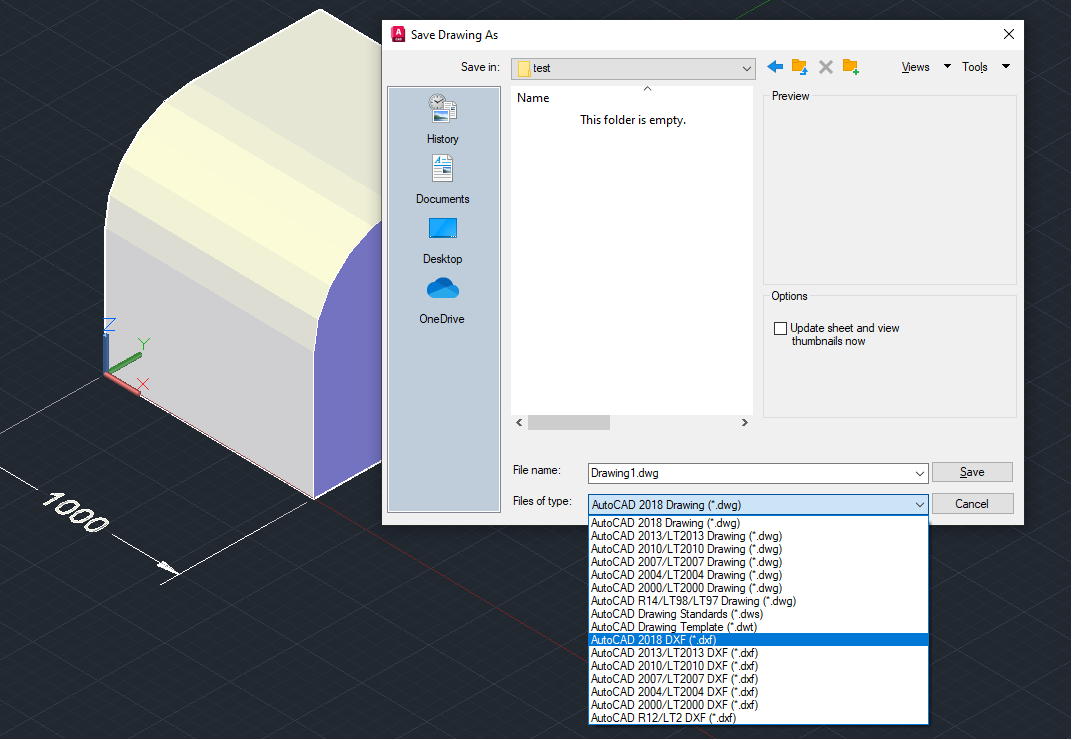Image resolution: width=1072 pixels, height=740 pixels.
Task: Go back to the previous folder
Action: click(x=775, y=66)
